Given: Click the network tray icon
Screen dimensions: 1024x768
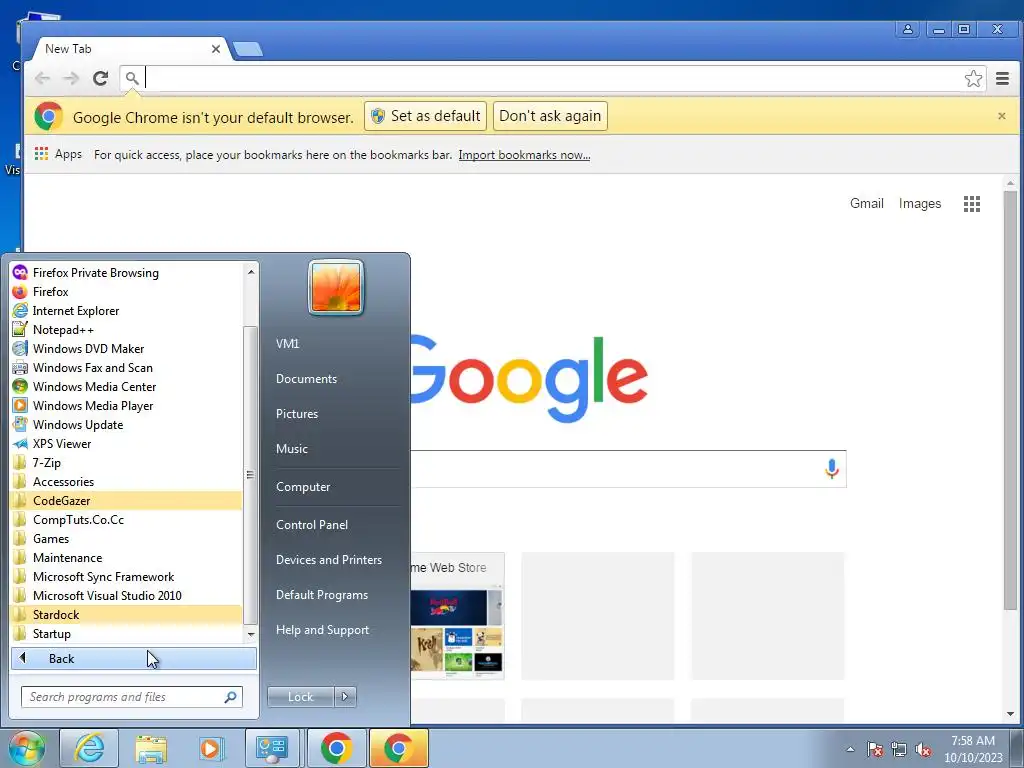Looking at the screenshot, I should [899, 749].
